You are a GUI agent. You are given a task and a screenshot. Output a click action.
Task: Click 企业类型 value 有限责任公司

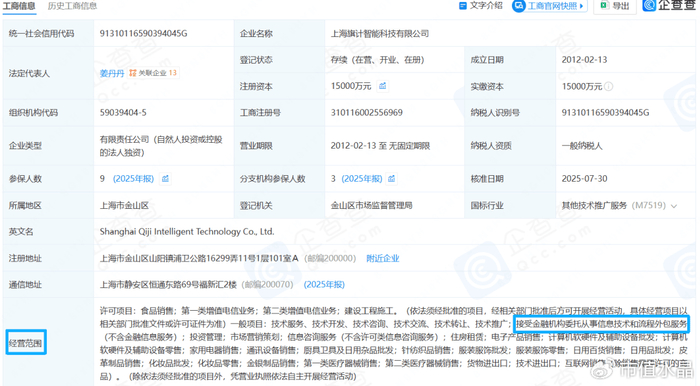tap(161, 146)
